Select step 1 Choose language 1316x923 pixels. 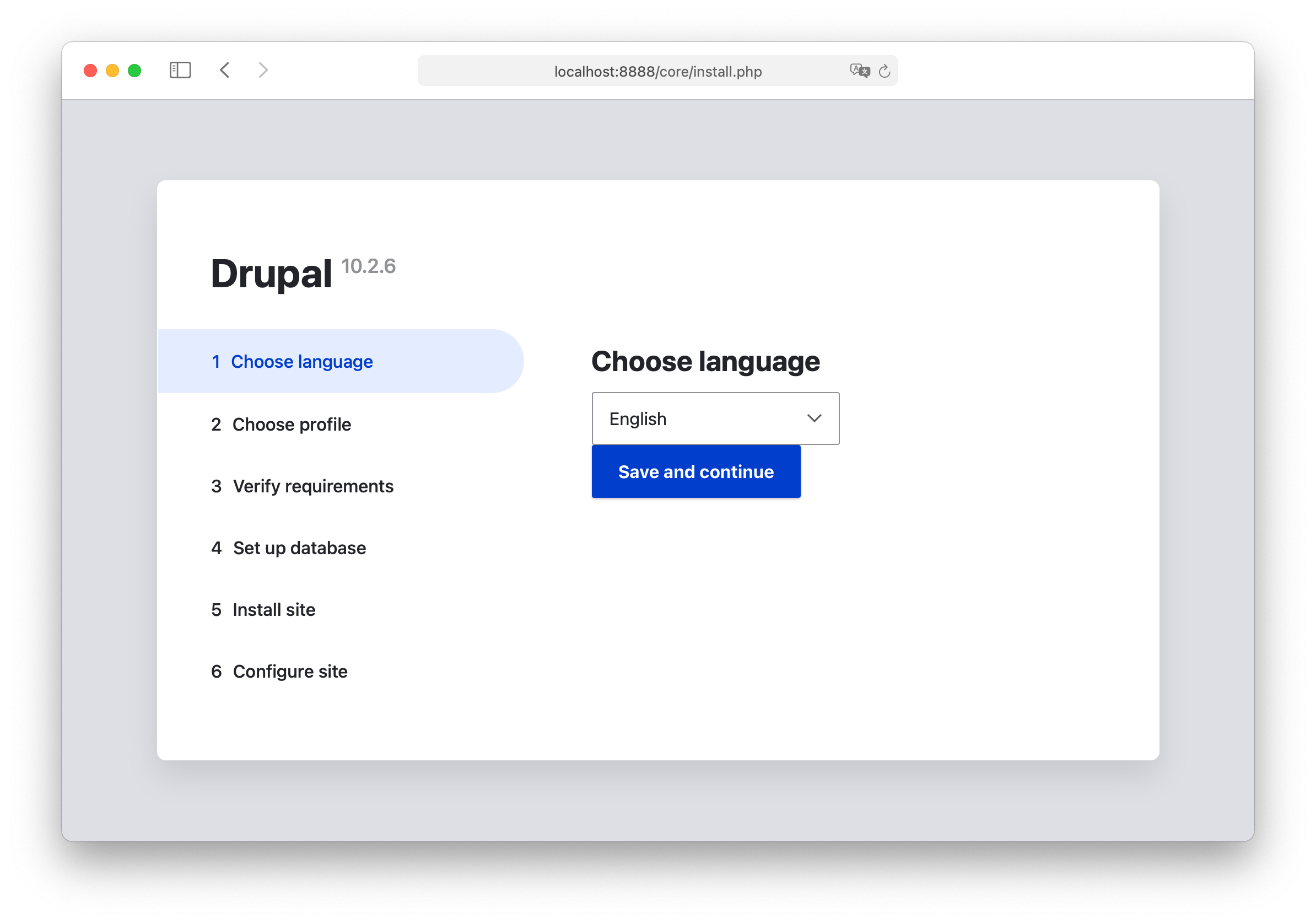(x=301, y=362)
